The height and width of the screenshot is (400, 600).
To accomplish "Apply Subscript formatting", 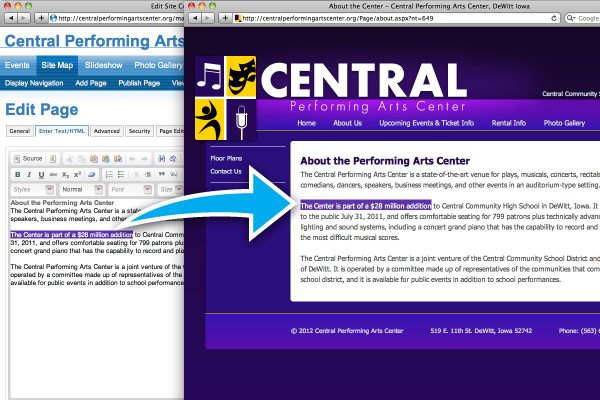I will pos(65,175).
